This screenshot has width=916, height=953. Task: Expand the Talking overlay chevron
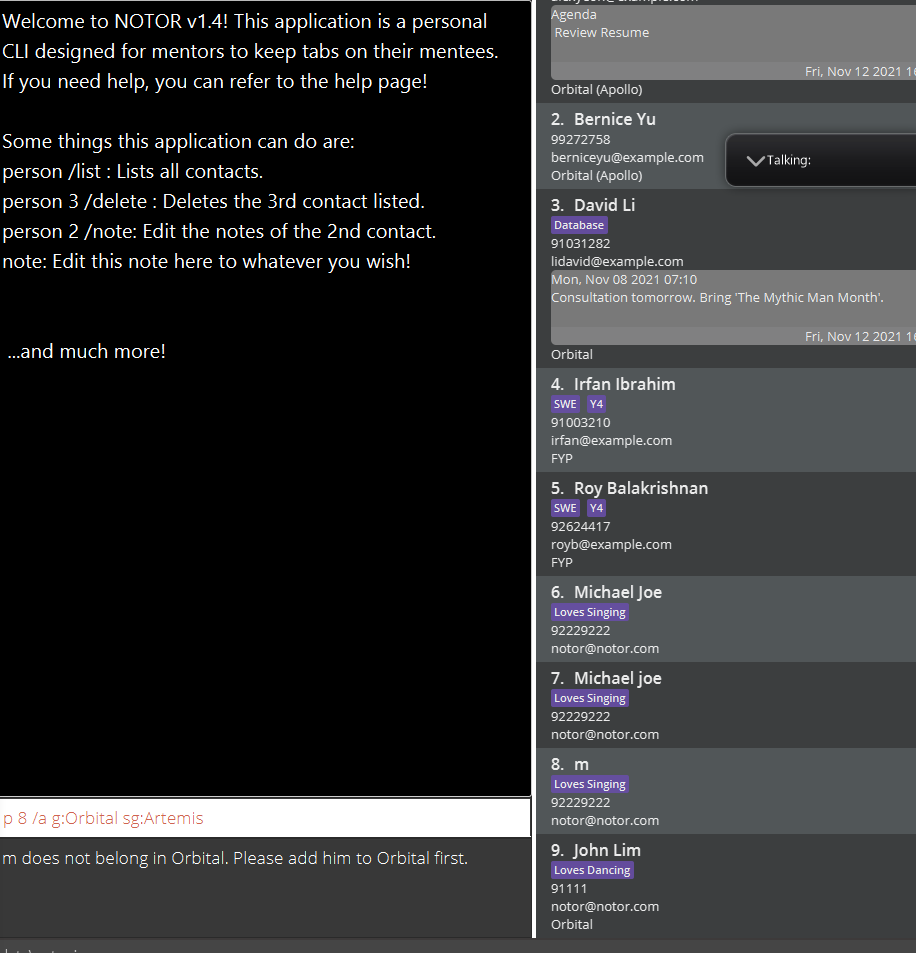pyautogui.click(x=756, y=160)
